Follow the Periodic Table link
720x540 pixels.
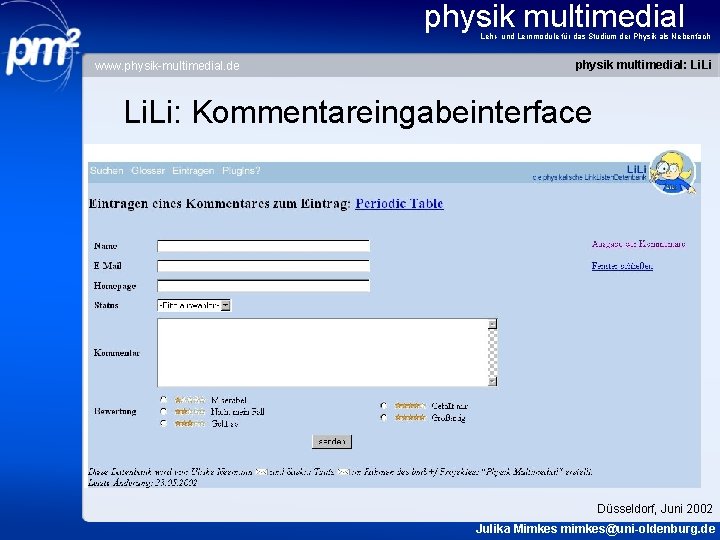399,203
